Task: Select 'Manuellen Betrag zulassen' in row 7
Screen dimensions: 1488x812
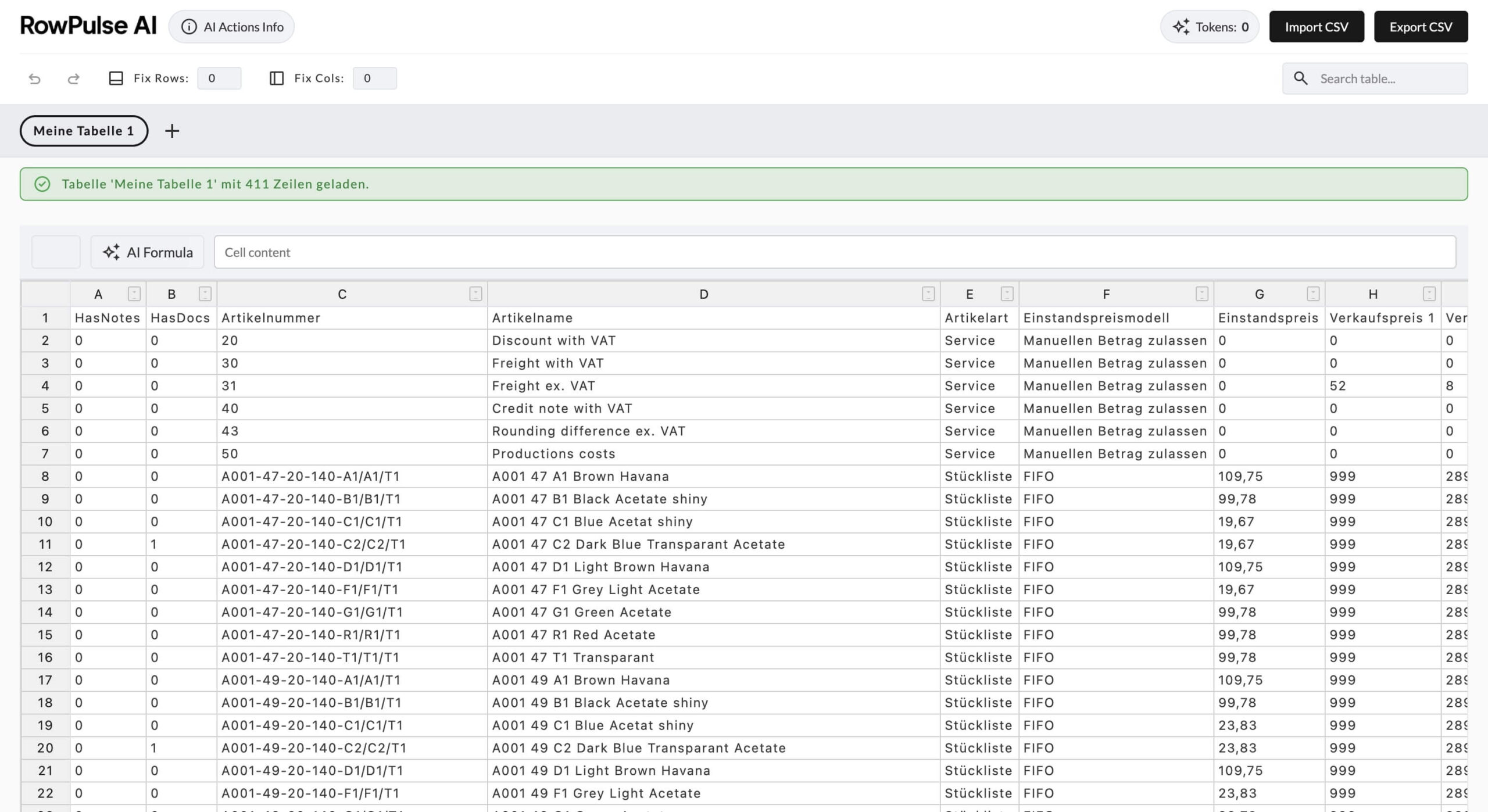Action: click(x=1116, y=454)
